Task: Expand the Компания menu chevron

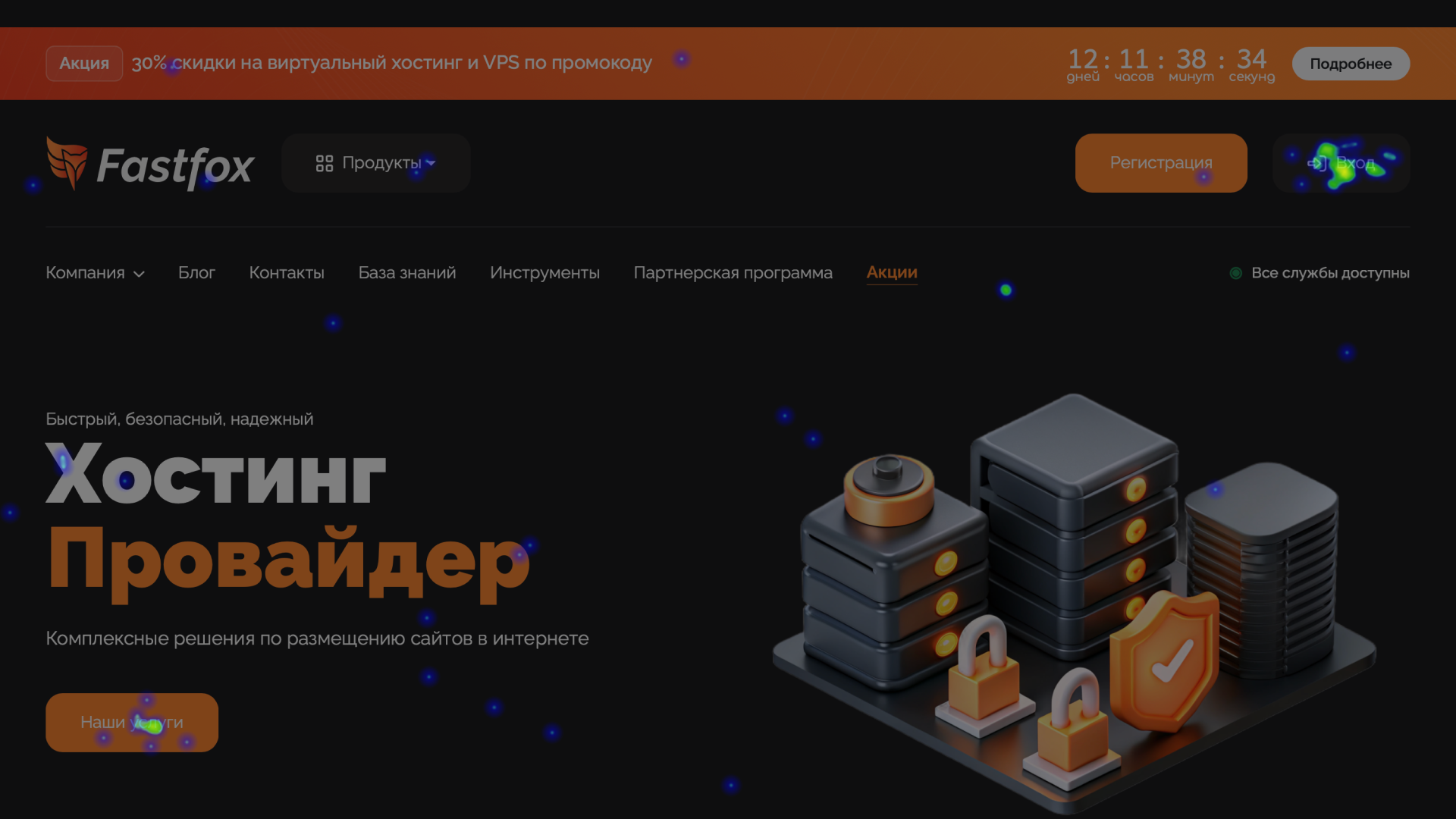Action: [x=139, y=274]
